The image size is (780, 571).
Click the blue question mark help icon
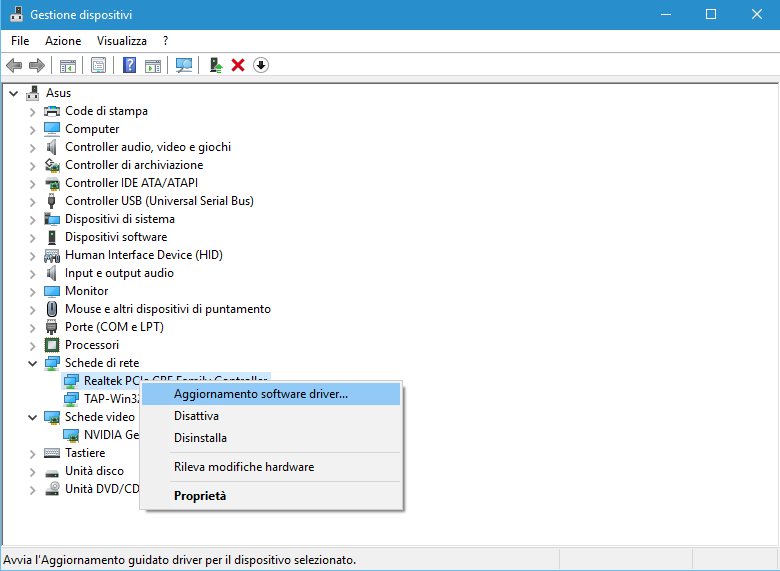point(129,65)
